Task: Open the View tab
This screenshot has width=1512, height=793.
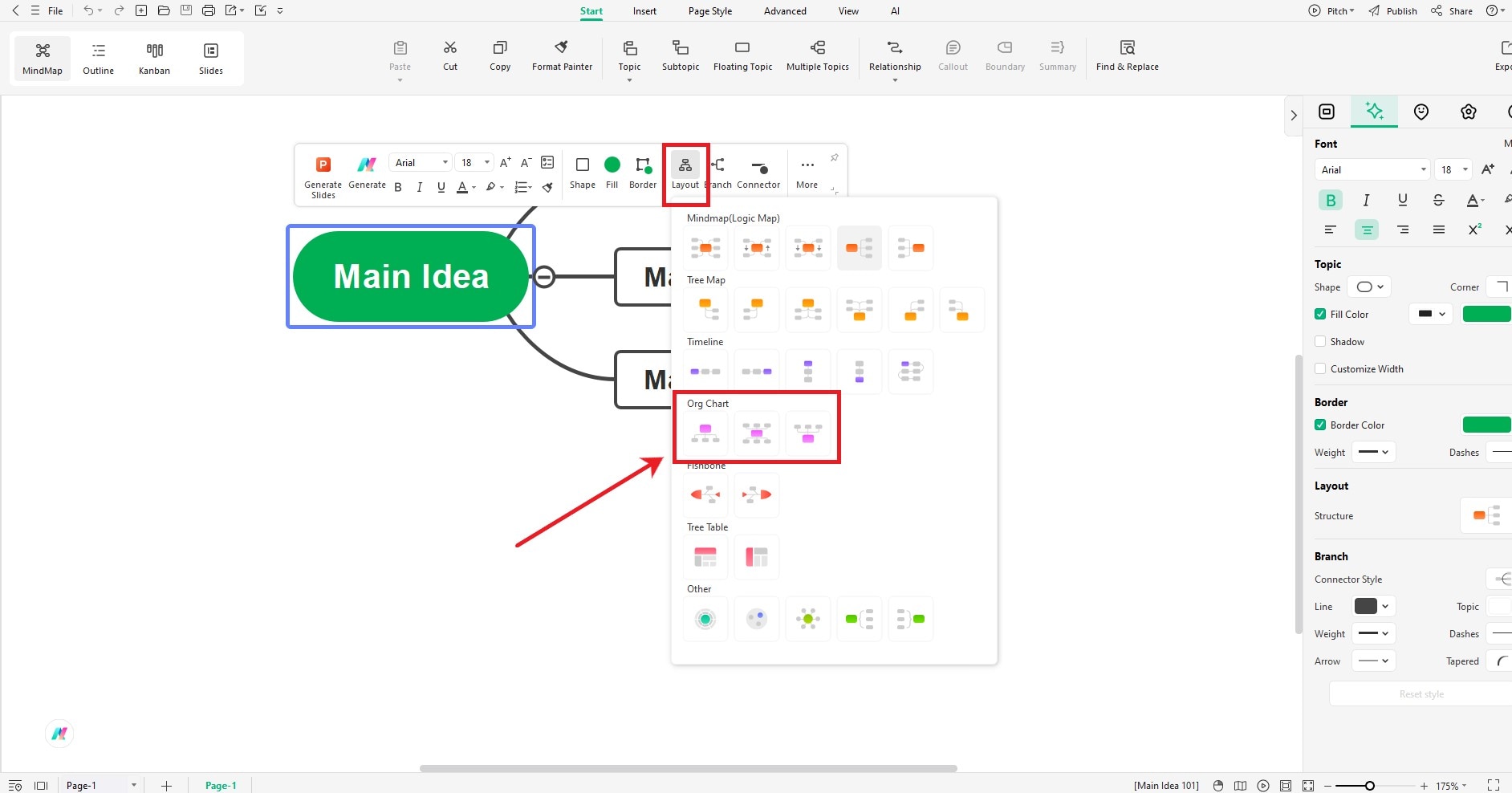Action: (848, 11)
